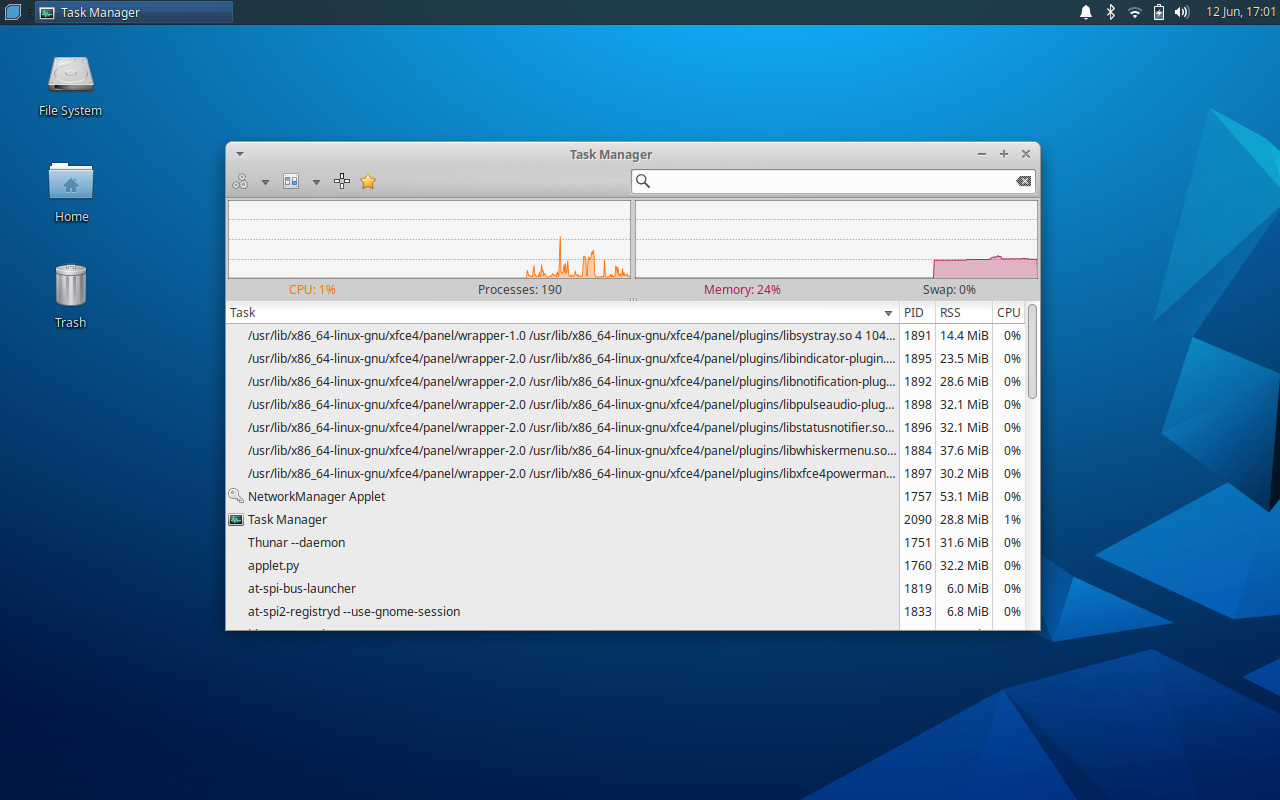
Task: Select the identify-window crosshair tool
Action: click(342, 181)
